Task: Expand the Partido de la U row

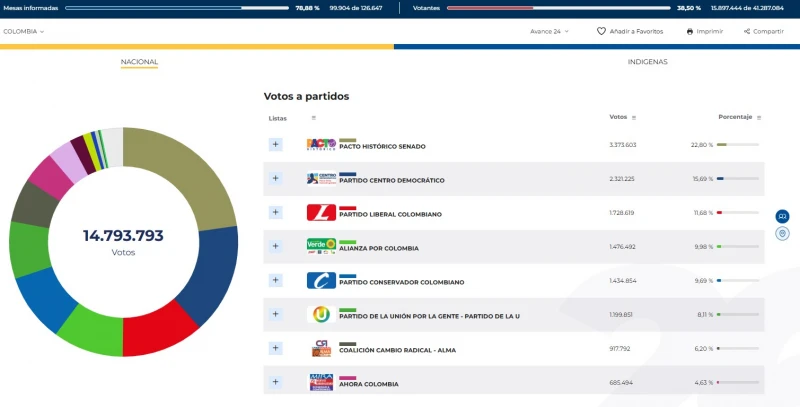Action: tap(276, 314)
